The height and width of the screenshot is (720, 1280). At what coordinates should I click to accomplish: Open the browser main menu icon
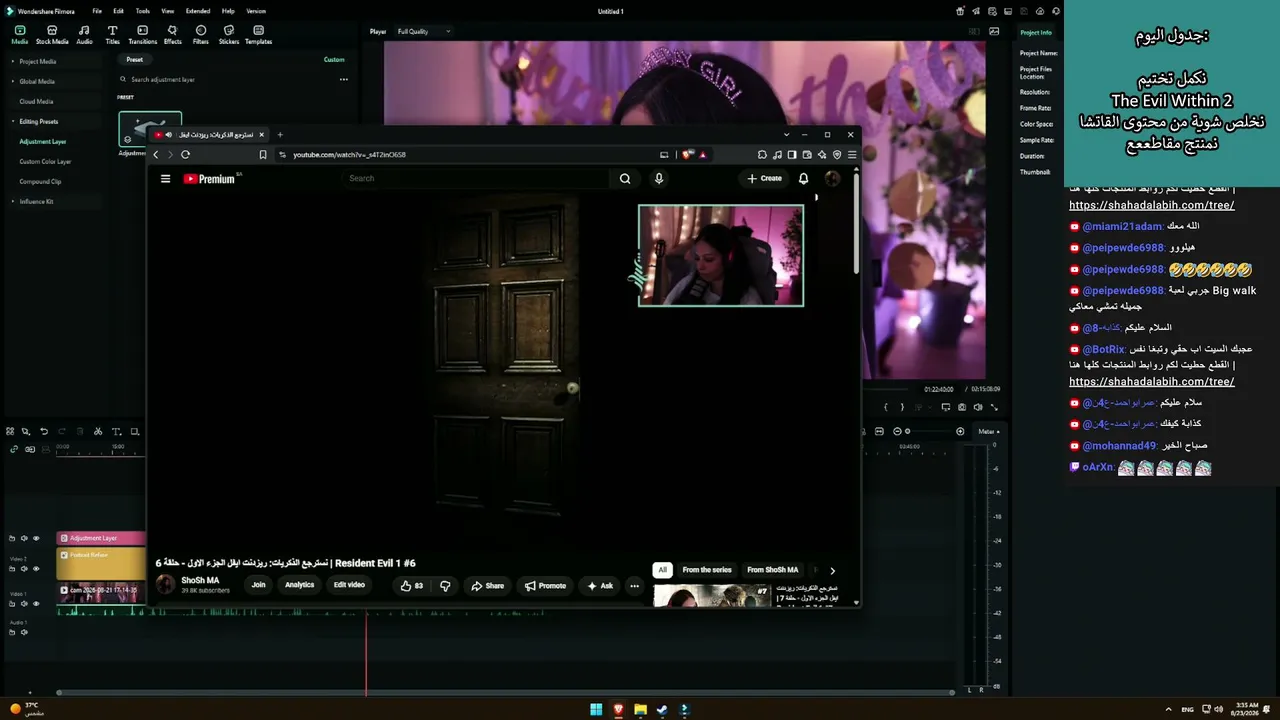coord(852,155)
